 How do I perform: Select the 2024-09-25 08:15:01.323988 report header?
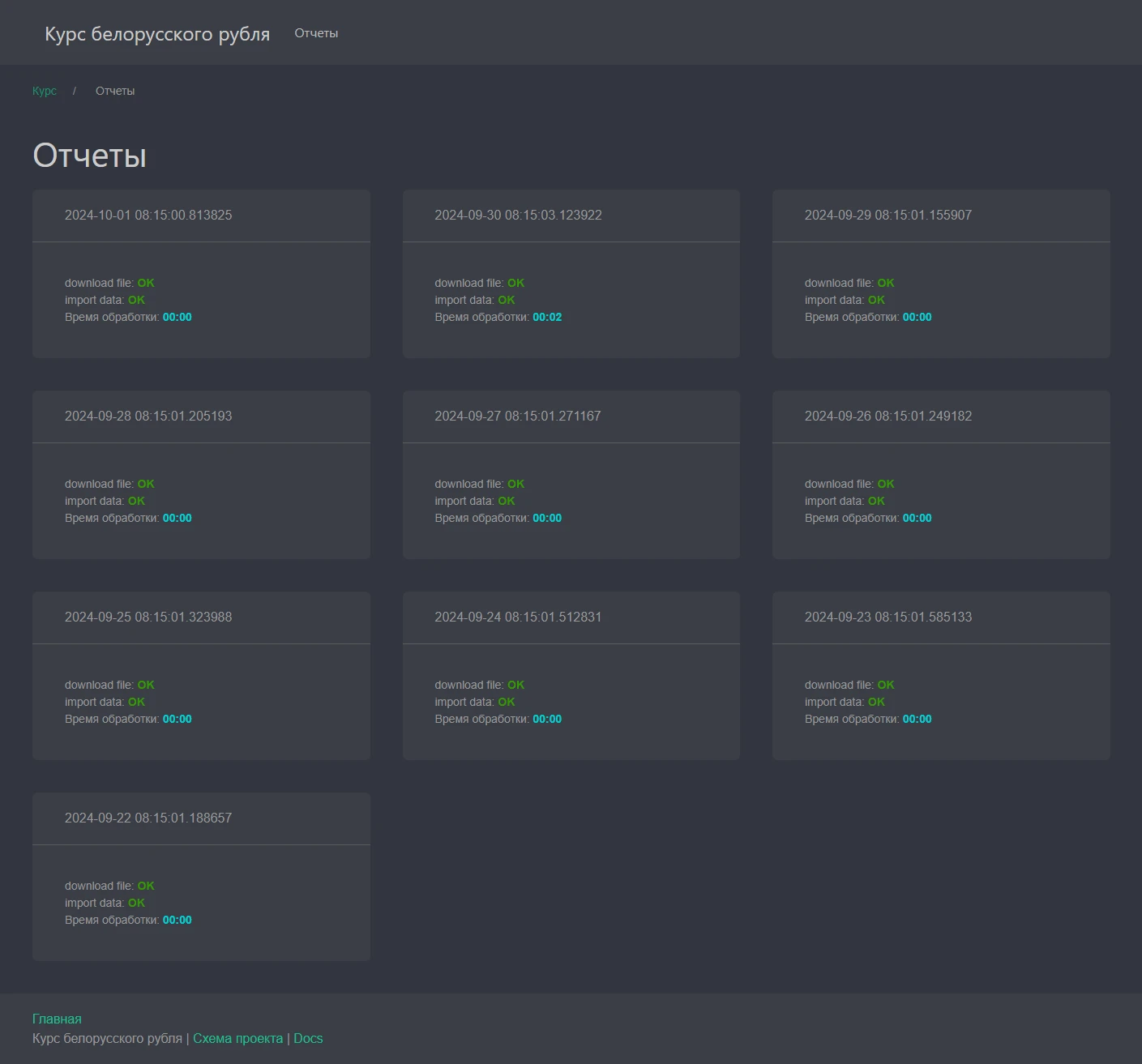(x=148, y=617)
